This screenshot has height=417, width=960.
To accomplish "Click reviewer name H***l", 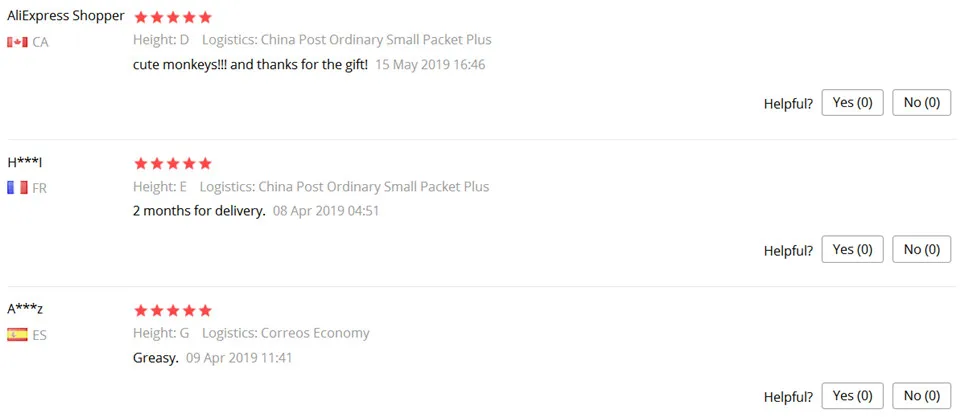I will click(24, 162).
